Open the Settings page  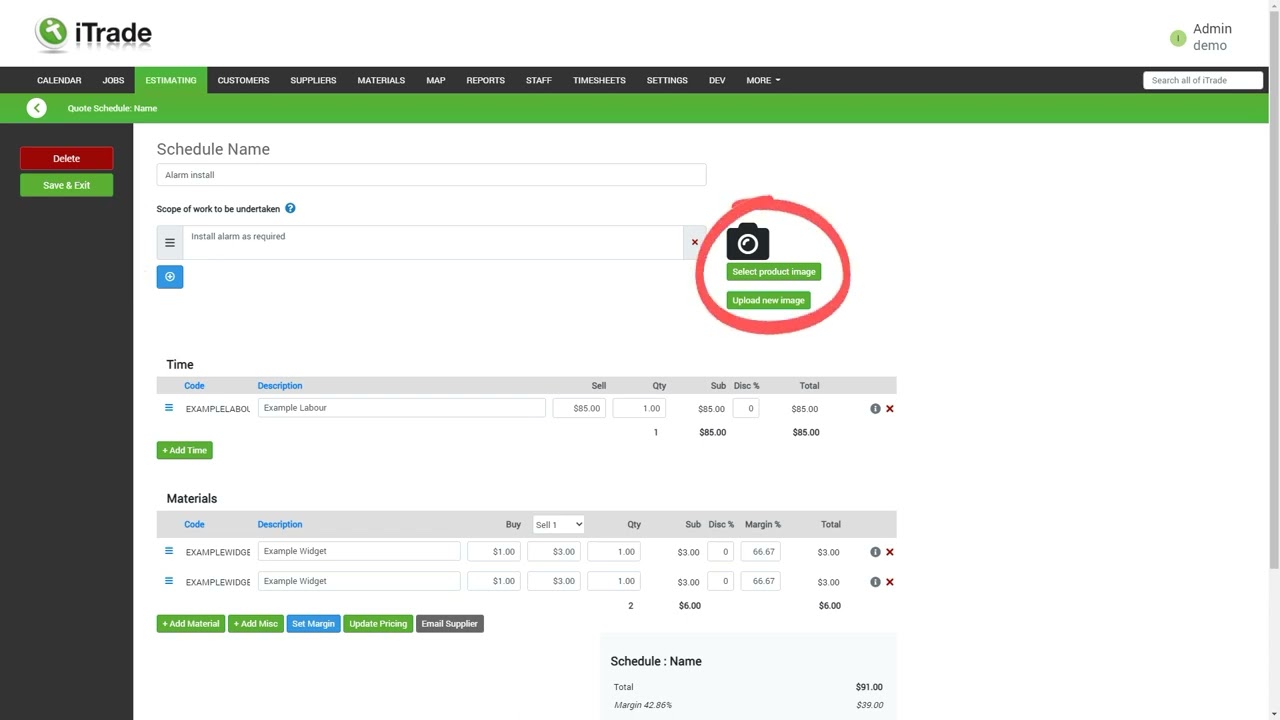coord(667,80)
